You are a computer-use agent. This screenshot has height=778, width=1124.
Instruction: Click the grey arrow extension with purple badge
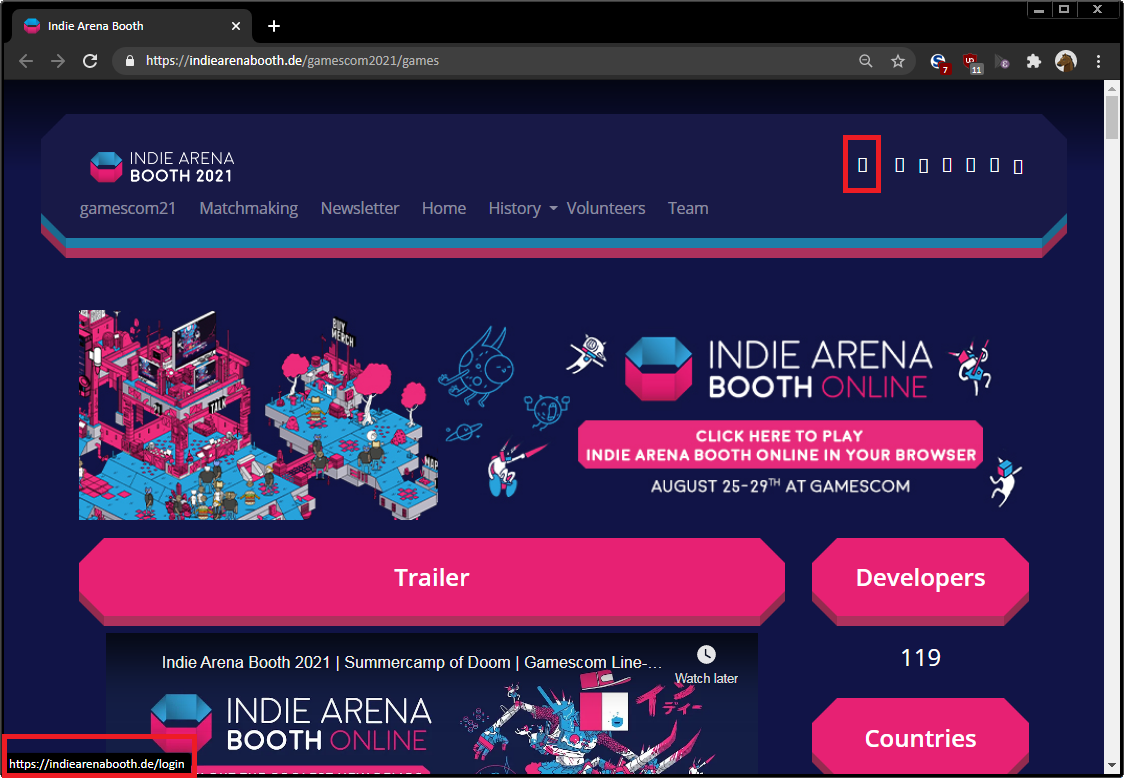click(1002, 62)
